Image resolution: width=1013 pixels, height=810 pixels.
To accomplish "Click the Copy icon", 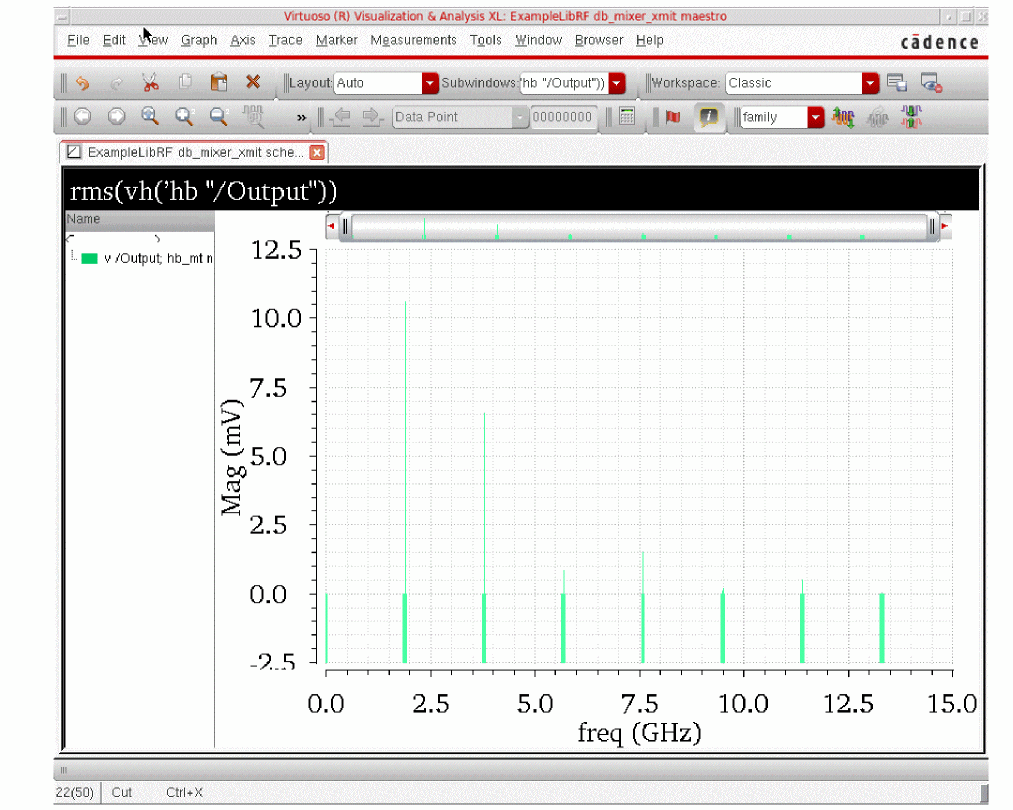I will [x=185, y=82].
